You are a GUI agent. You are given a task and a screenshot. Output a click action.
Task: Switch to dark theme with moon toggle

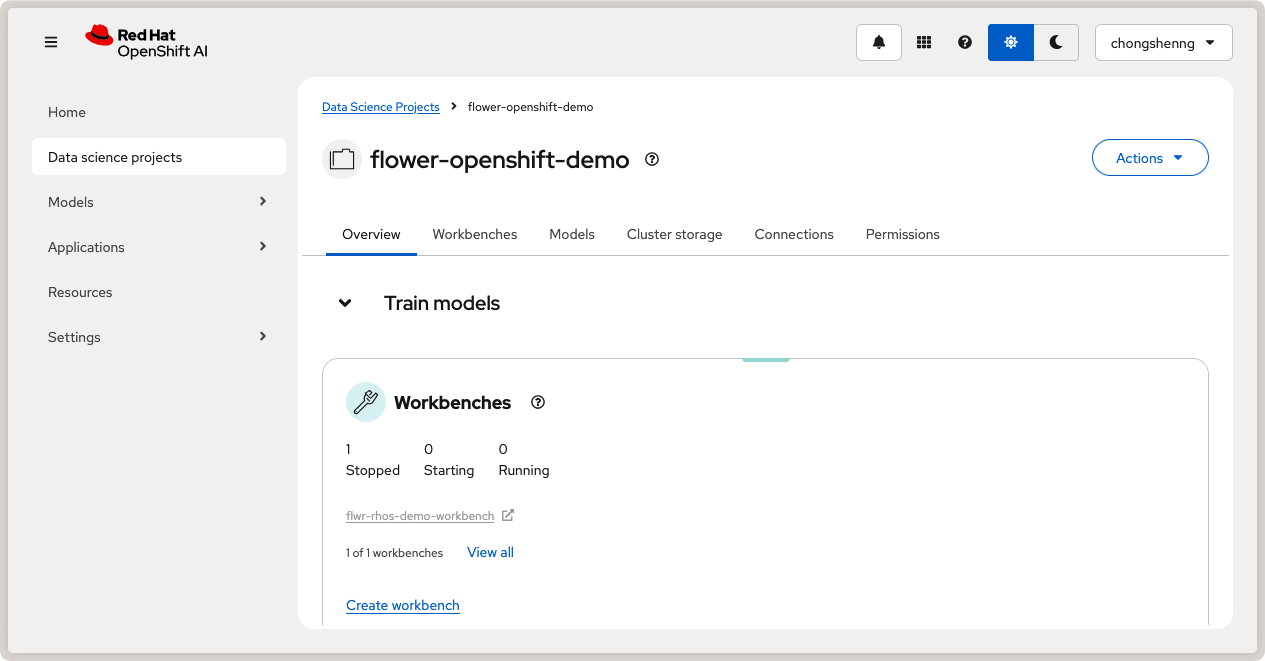pos(1056,43)
